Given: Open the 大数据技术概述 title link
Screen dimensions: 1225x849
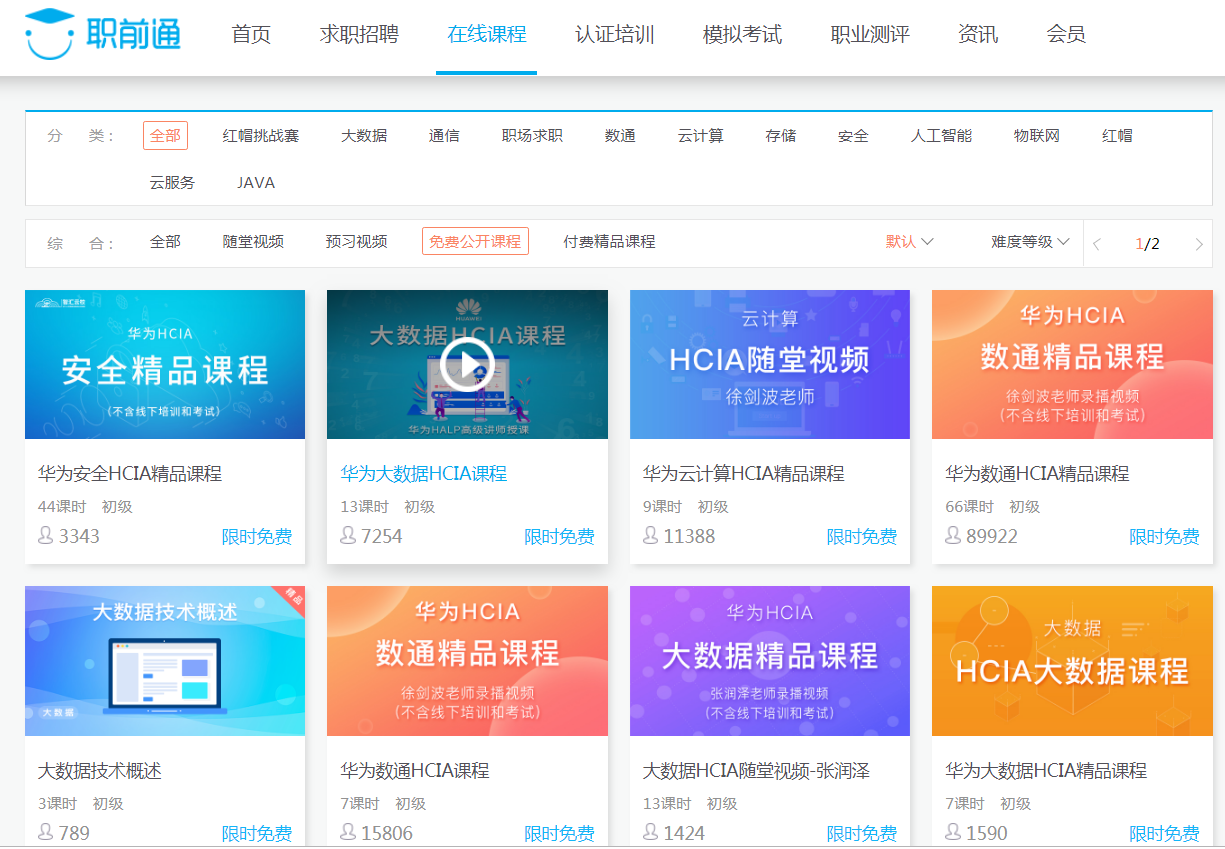Looking at the screenshot, I should pyautogui.click(x=100, y=771).
